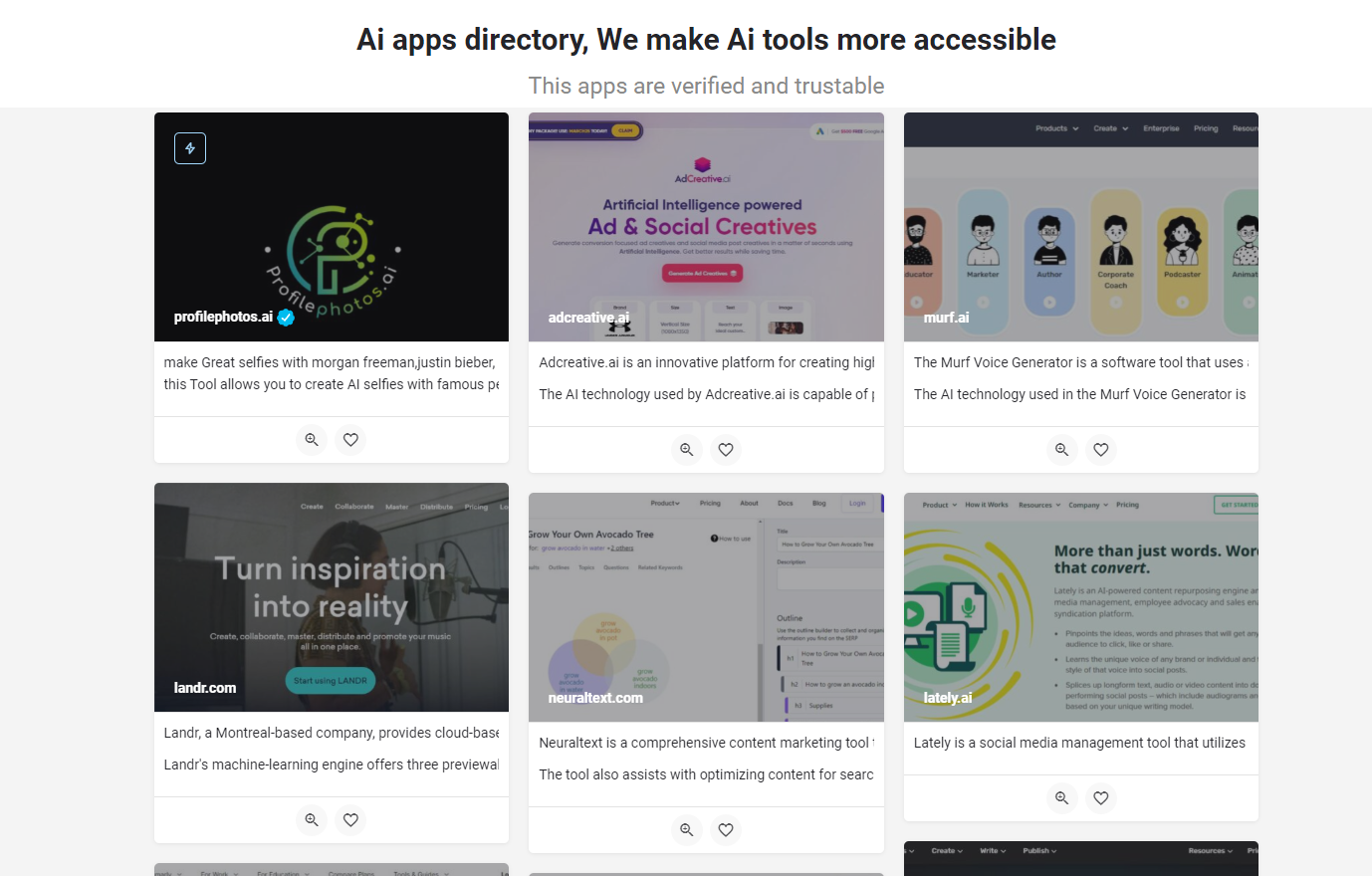The height and width of the screenshot is (876, 1372).
Task: Click the verified checkmark next to profilephotos.ai
Action: pos(286,318)
